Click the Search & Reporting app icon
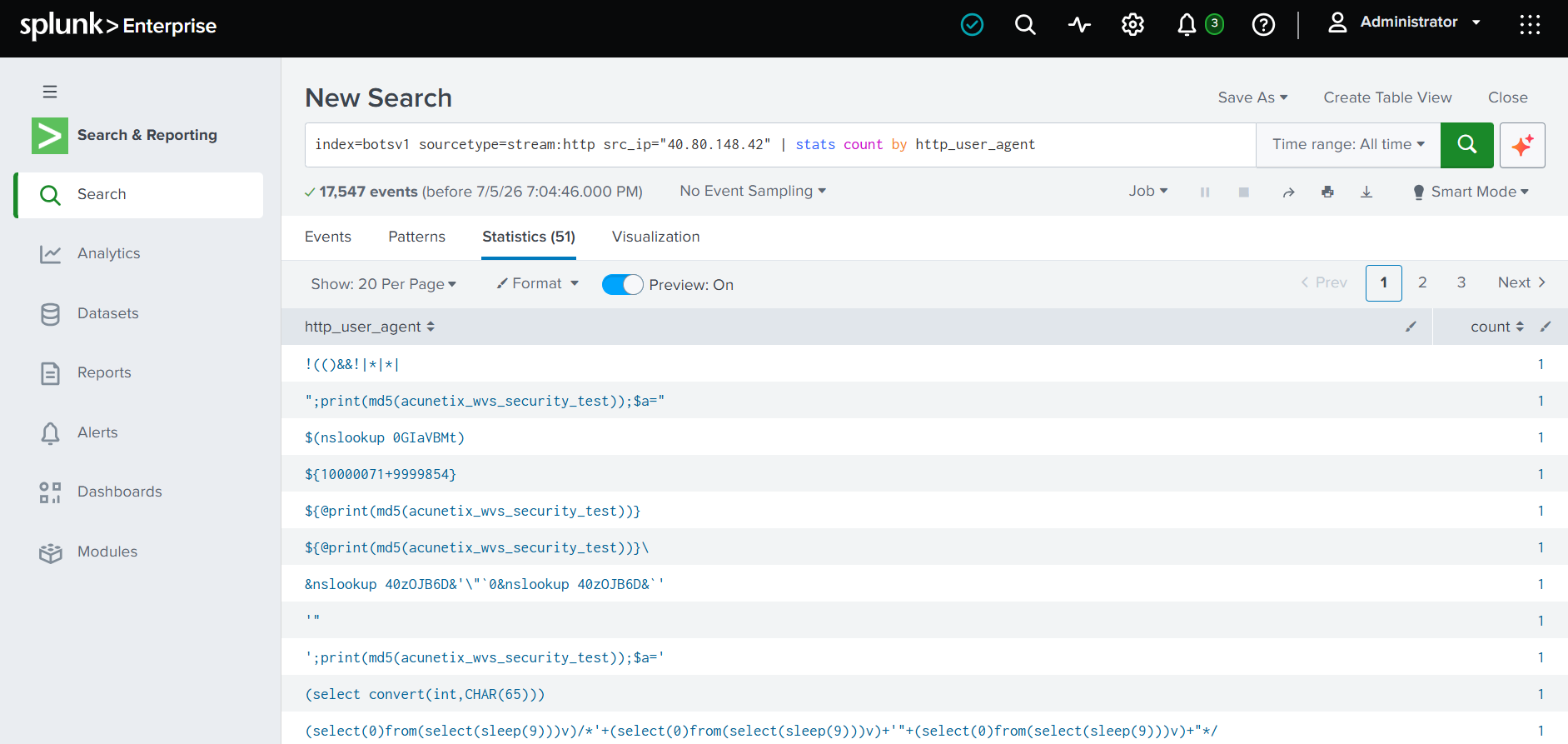The height and width of the screenshot is (744, 1568). click(50, 136)
